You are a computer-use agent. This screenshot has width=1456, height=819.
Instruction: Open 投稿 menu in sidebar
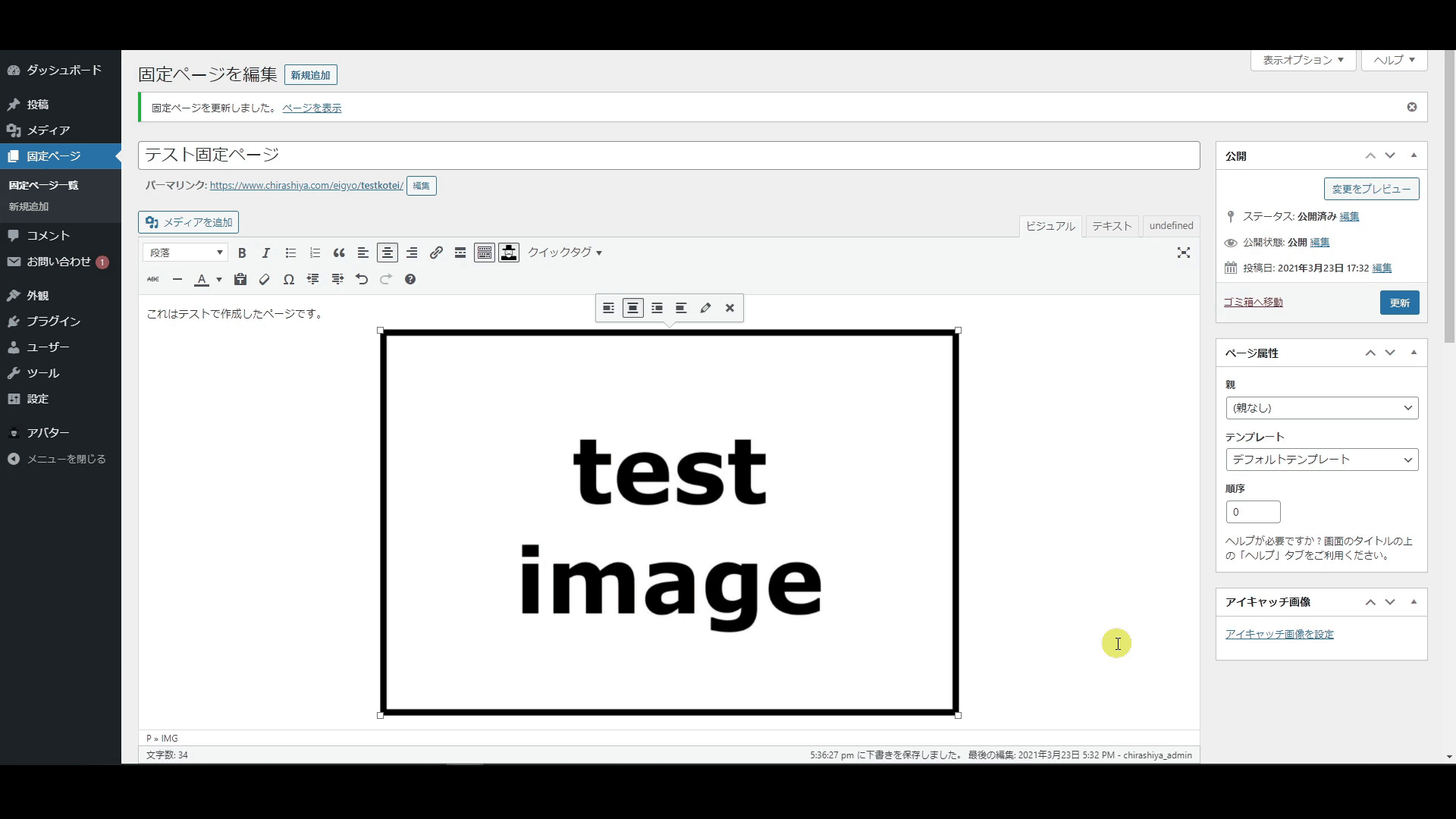pos(61,105)
